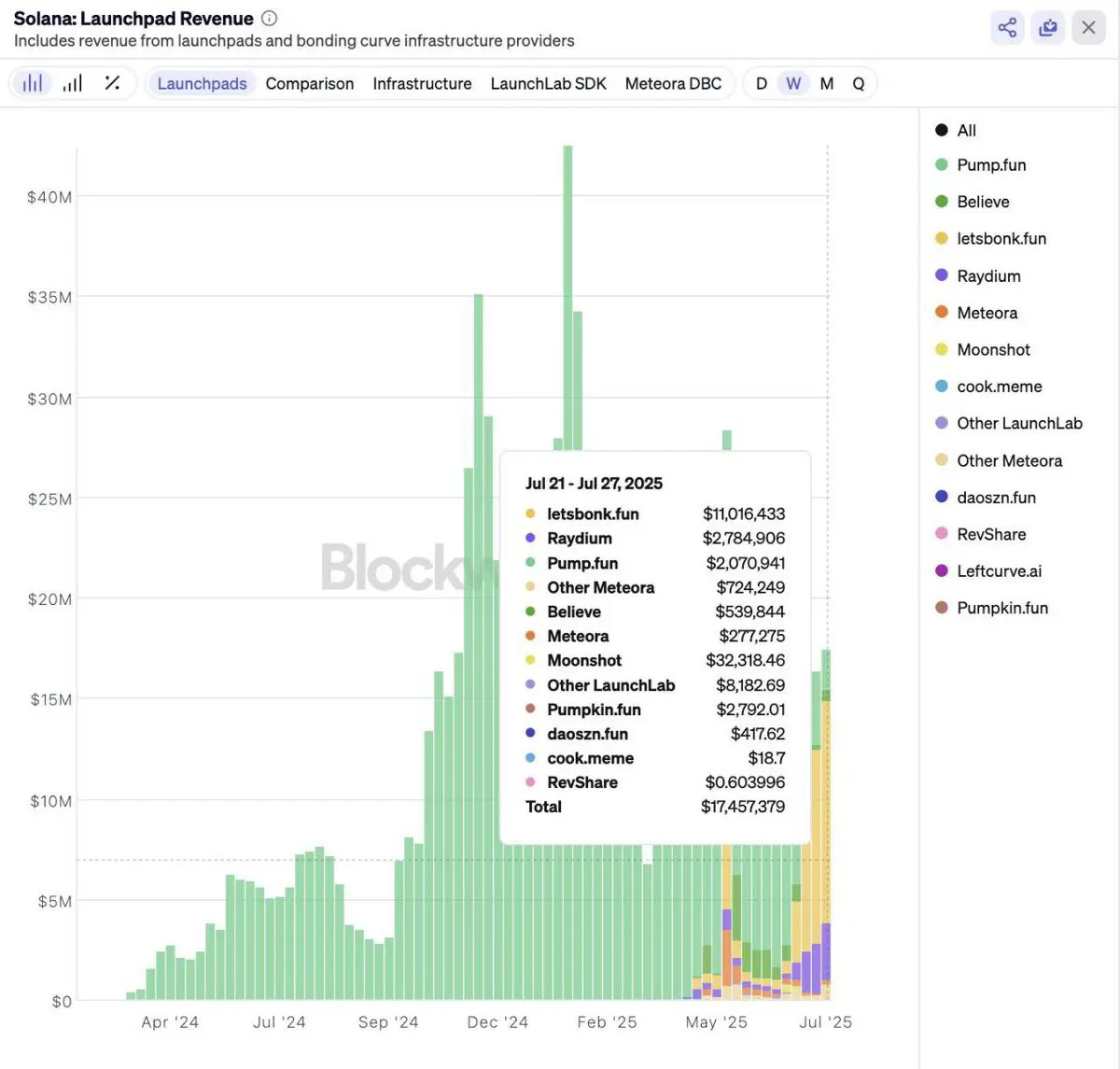The image size is (1120, 1069).
Task: Toggle Other LaunchLab series in legend
Action: (1009, 423)
